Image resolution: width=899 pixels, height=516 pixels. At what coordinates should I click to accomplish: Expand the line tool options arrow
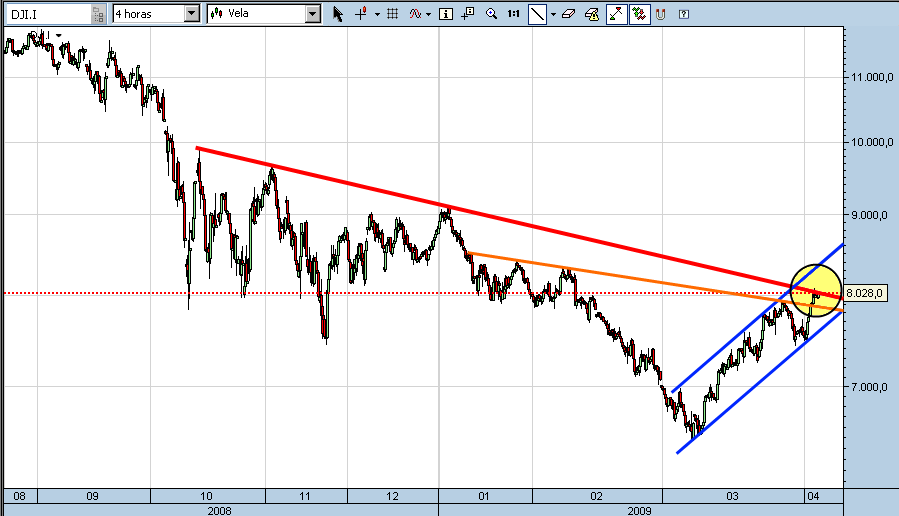tap(553, 14)
